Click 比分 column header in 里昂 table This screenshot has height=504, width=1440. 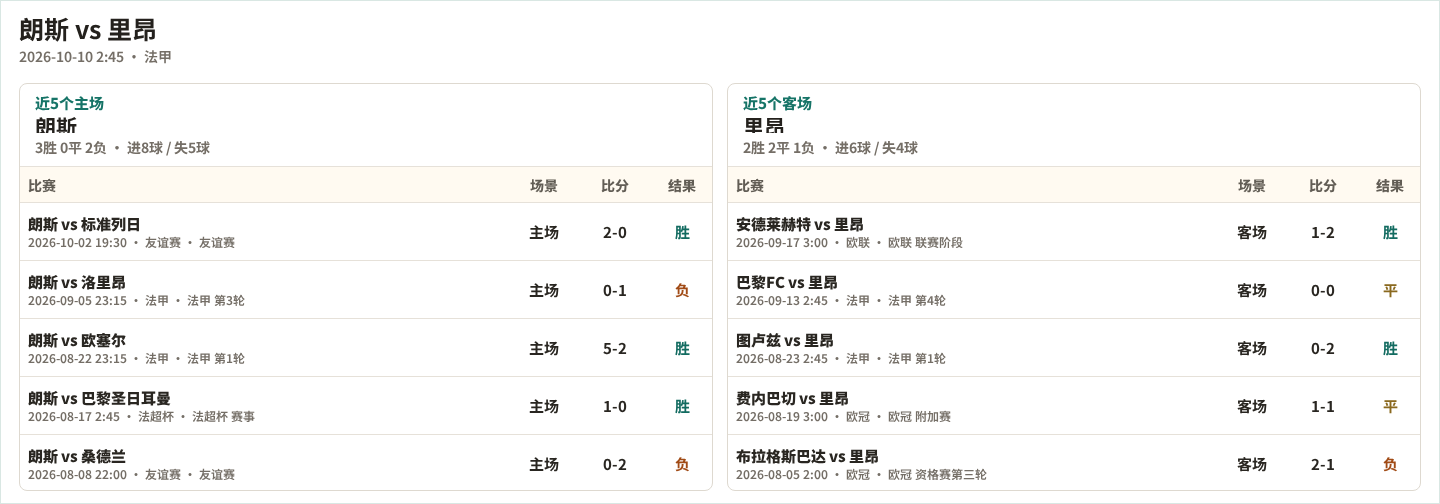click(x=1323, y=185)
